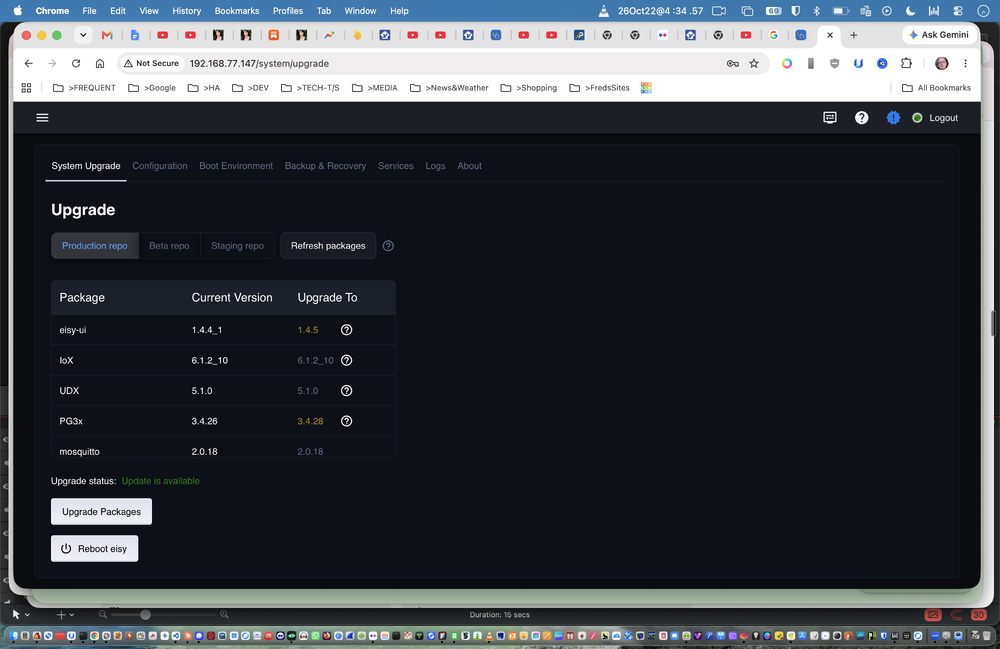Log out using the Logout link

click(943, 118)
